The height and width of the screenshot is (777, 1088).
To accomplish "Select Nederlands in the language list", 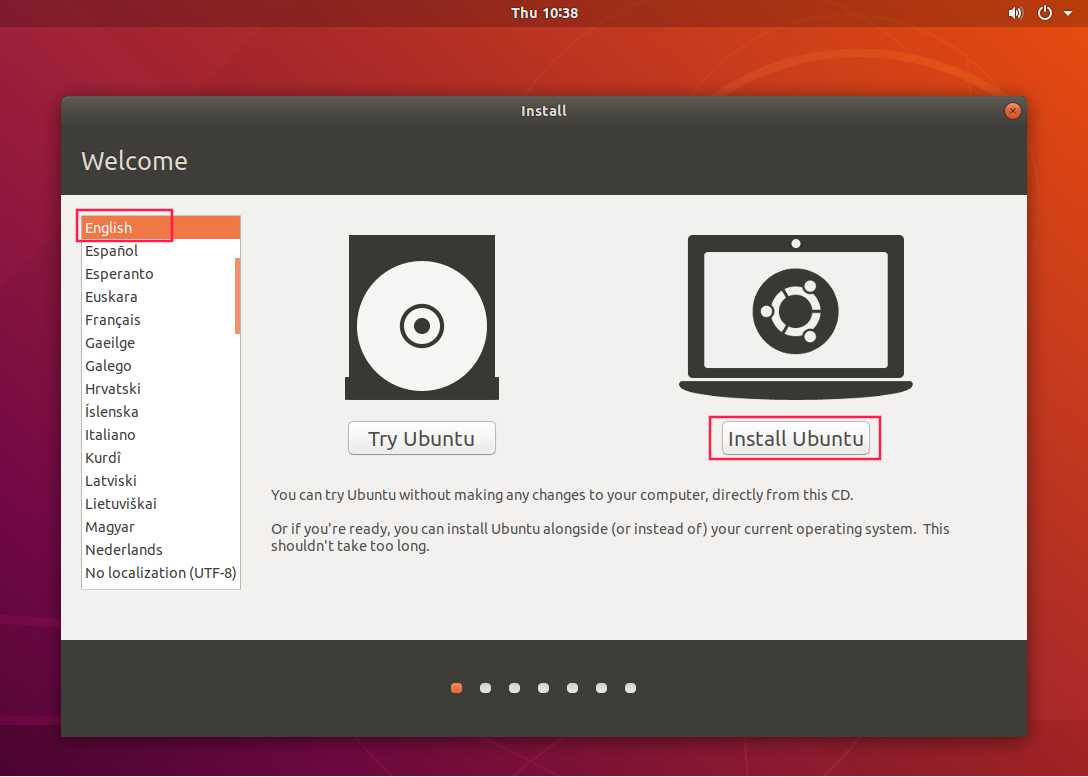I will 159,549.
